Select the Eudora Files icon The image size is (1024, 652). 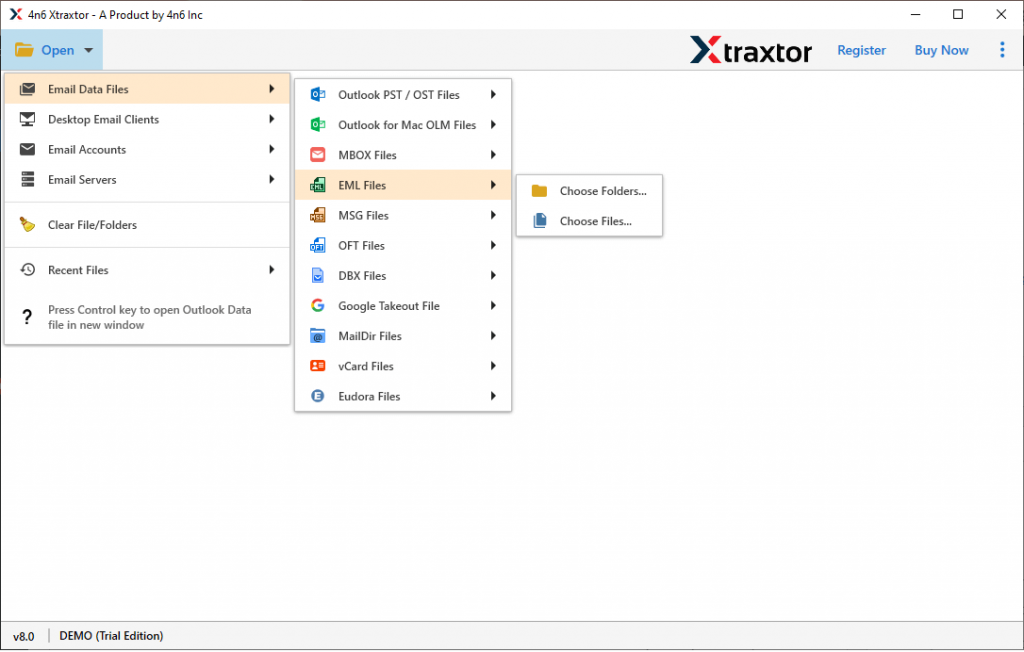318,396
